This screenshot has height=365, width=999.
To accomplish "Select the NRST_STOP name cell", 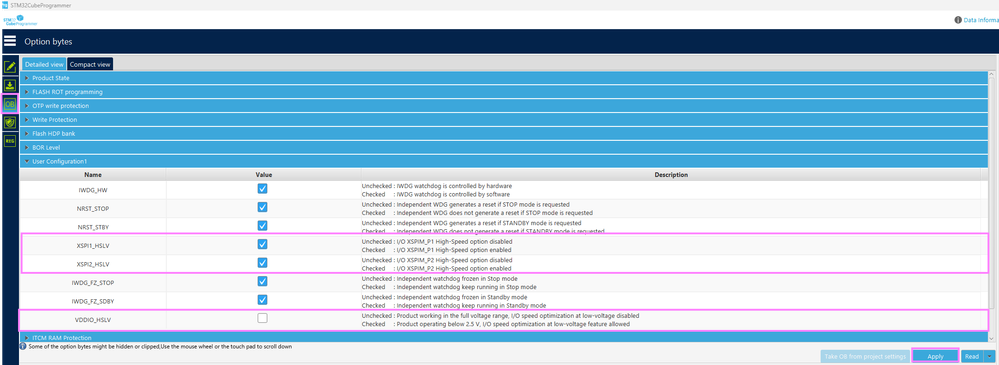I will pyautogui.click(x=92, y=208).
